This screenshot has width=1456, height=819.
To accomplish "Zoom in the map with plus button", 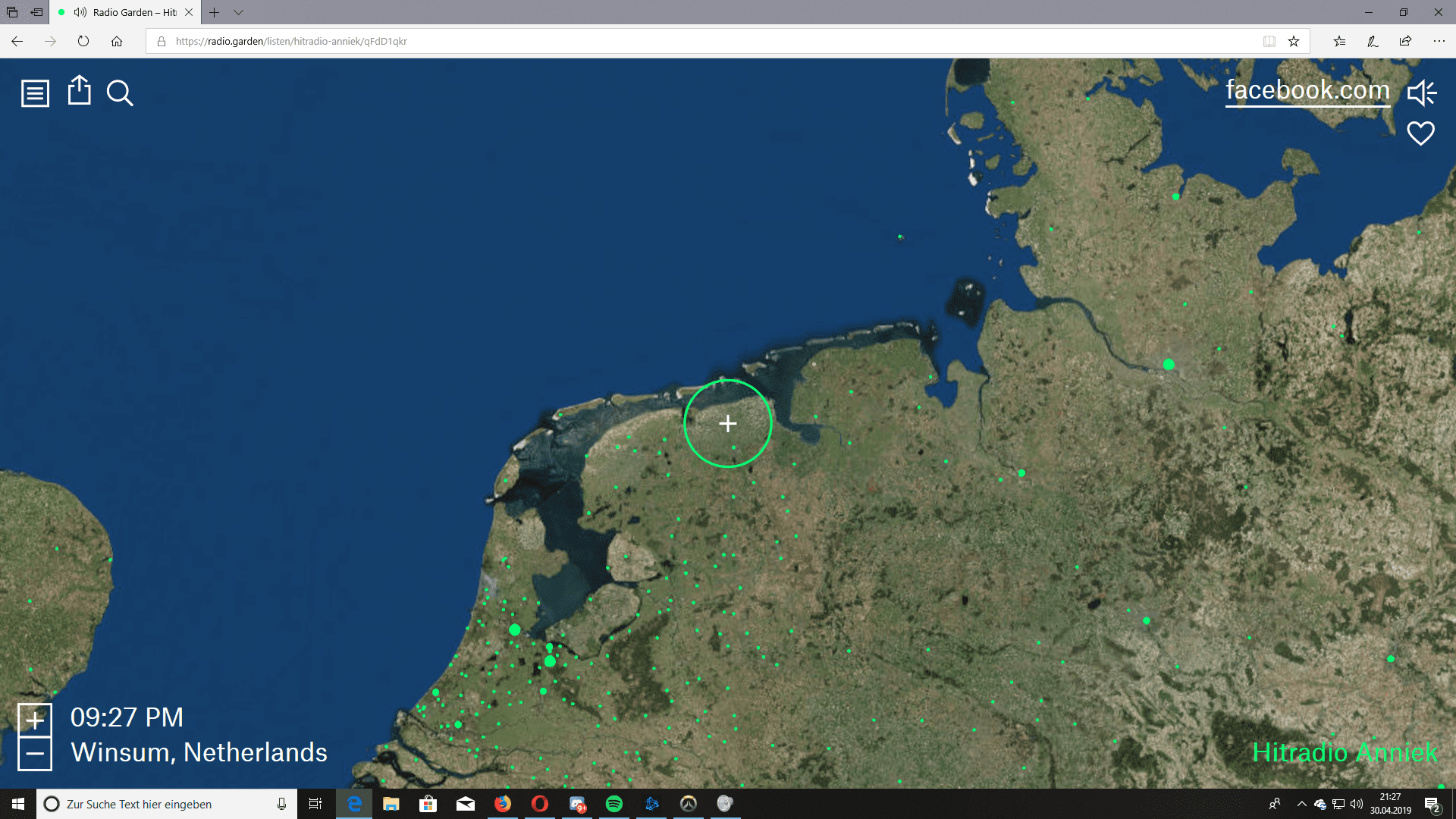I will click(x=35, y=720).
